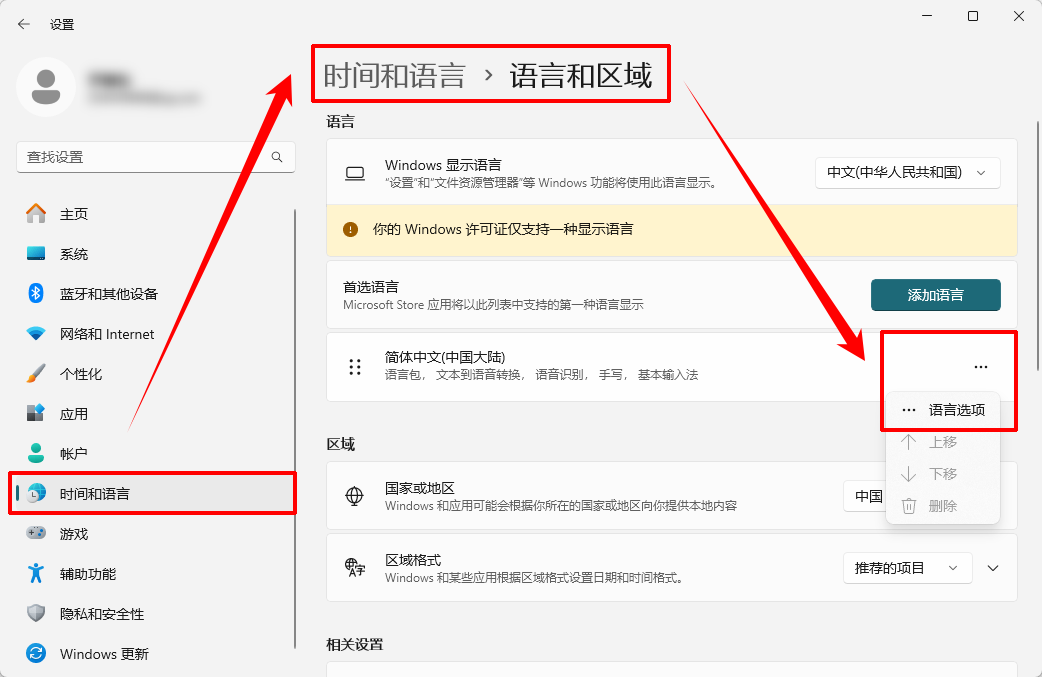Click the back arrow in Settings header
Viewport: 1042px width, 677px height.
tap(24, 25)
